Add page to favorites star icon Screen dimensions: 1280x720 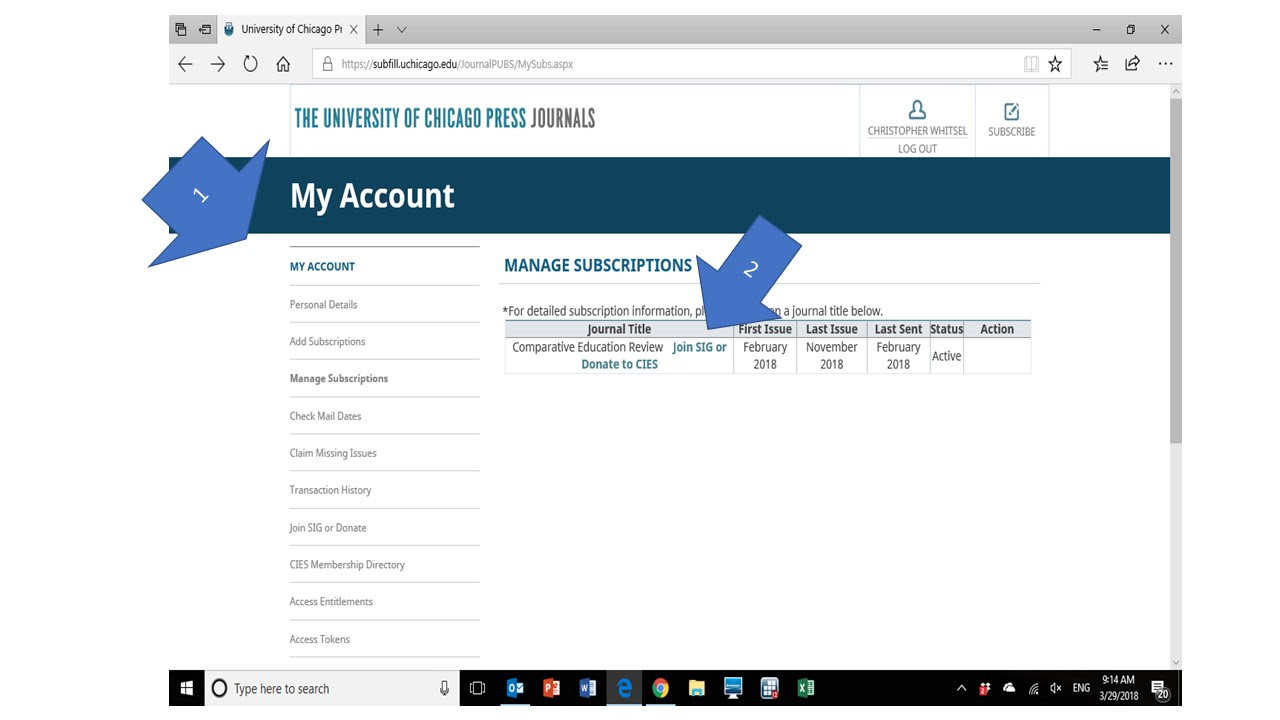1055,64
